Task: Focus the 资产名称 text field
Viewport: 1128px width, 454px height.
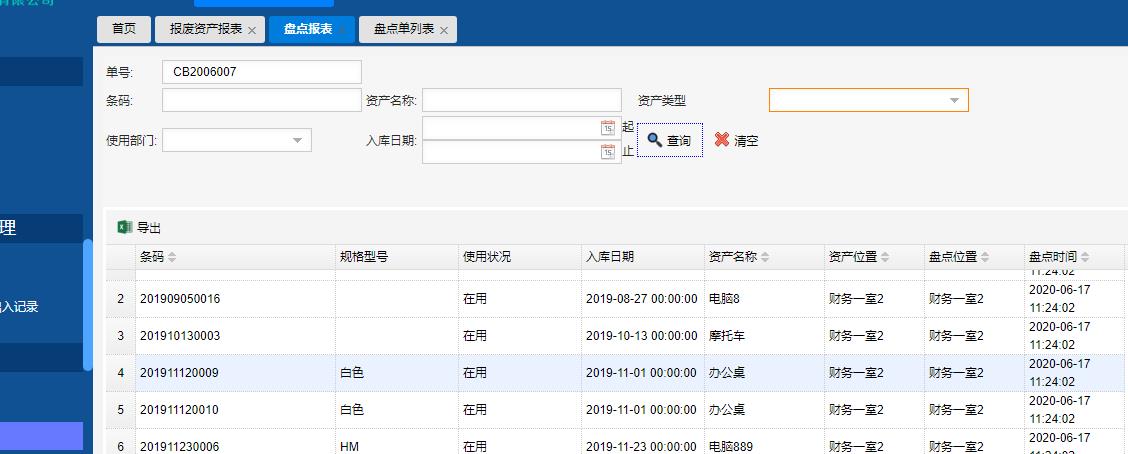Action: (x=521, y=100)
